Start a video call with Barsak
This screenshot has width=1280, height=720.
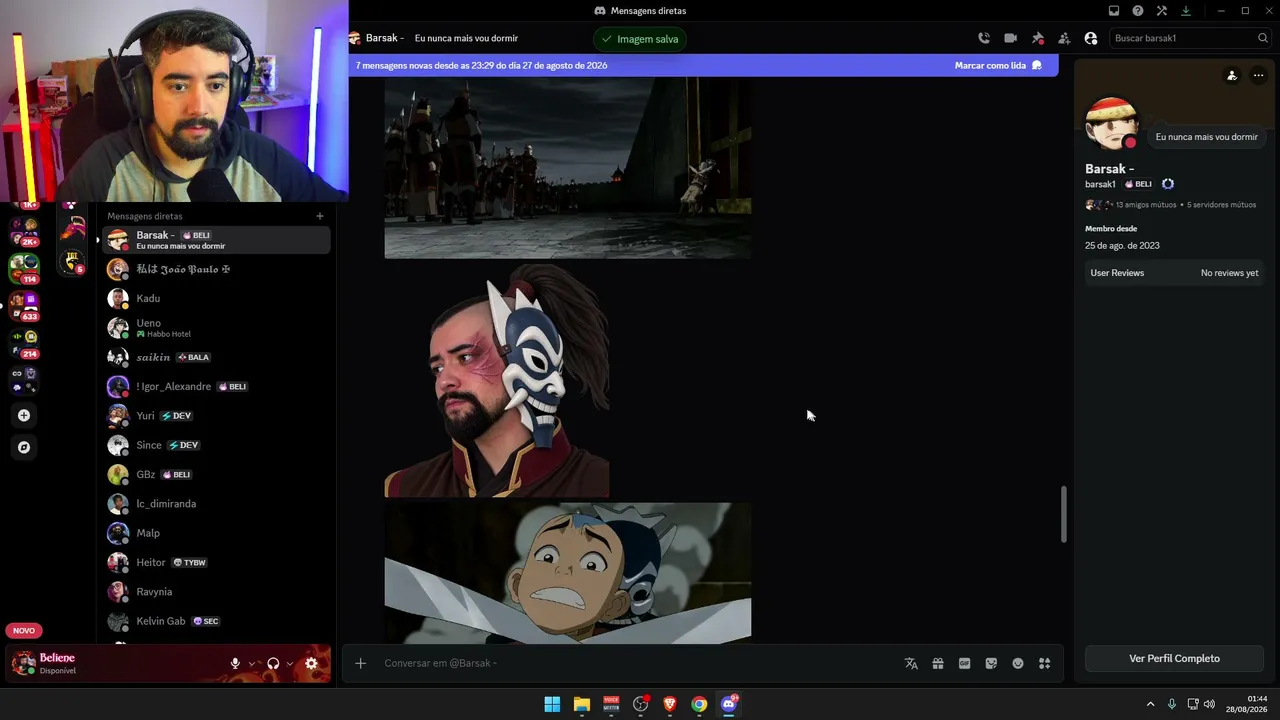[1010, 38]
